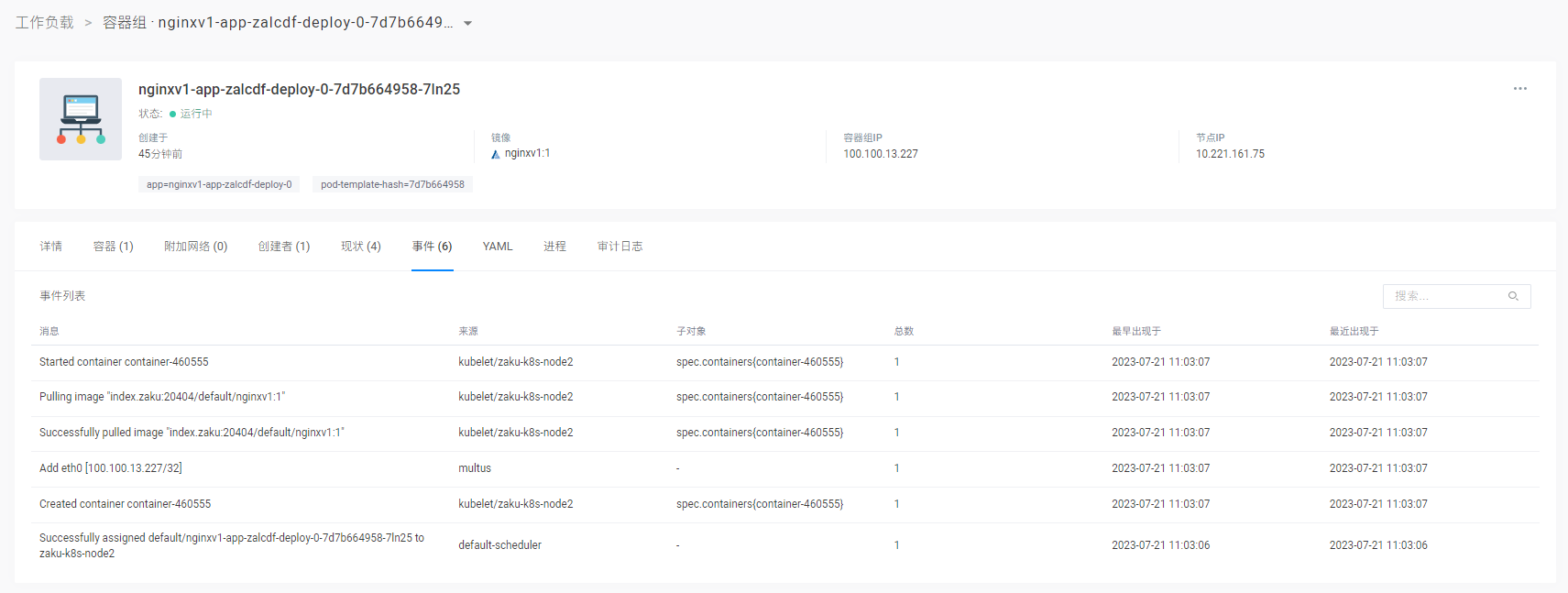The image size is (1568, 593).
Task: Expand the pod name breadcrumb dropdown
Action: 467,24
